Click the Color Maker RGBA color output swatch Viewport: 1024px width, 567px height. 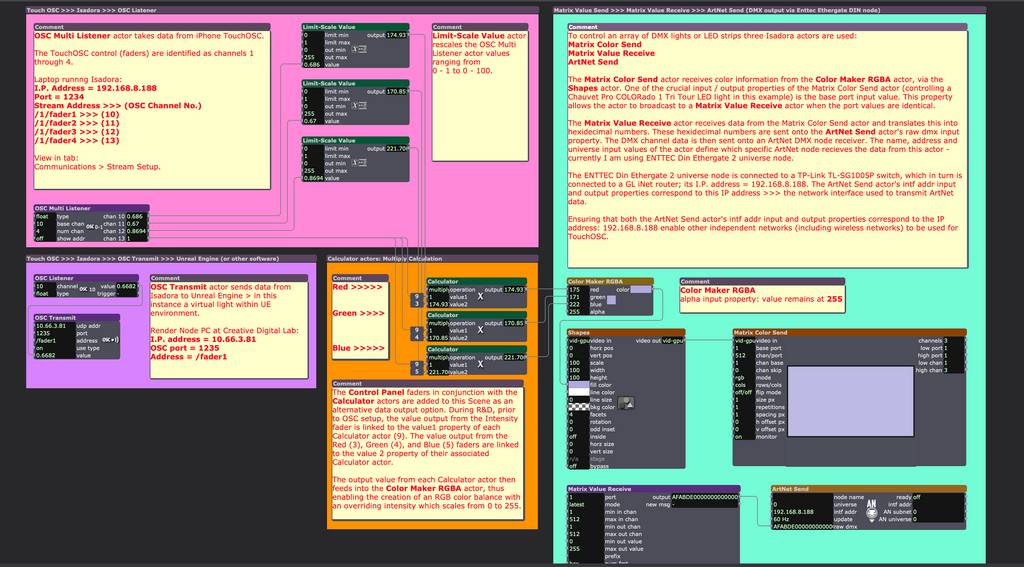click(x=641, y=290)
